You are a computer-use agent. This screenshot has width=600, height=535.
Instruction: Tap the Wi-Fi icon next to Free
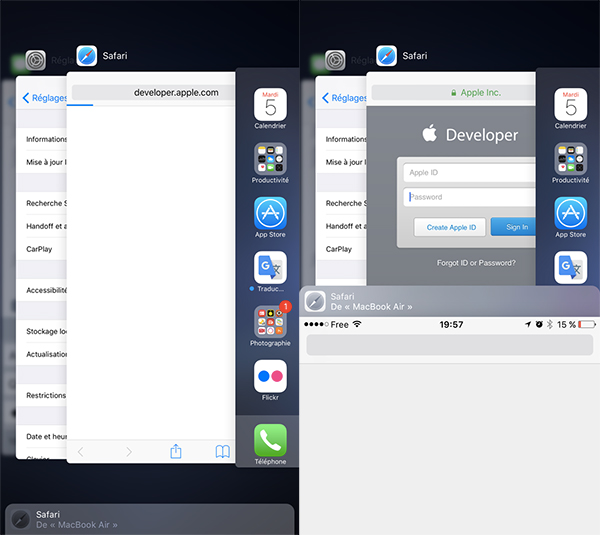pos(357,325)
